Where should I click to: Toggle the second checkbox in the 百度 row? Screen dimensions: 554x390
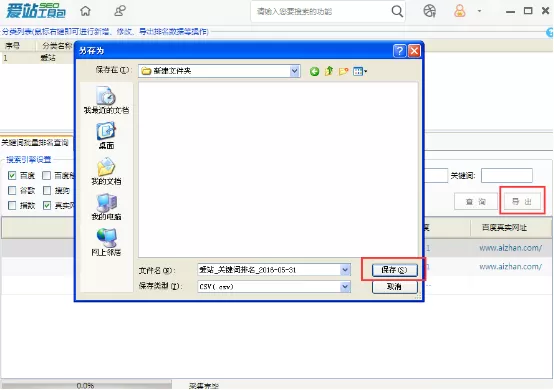(47, 175)
